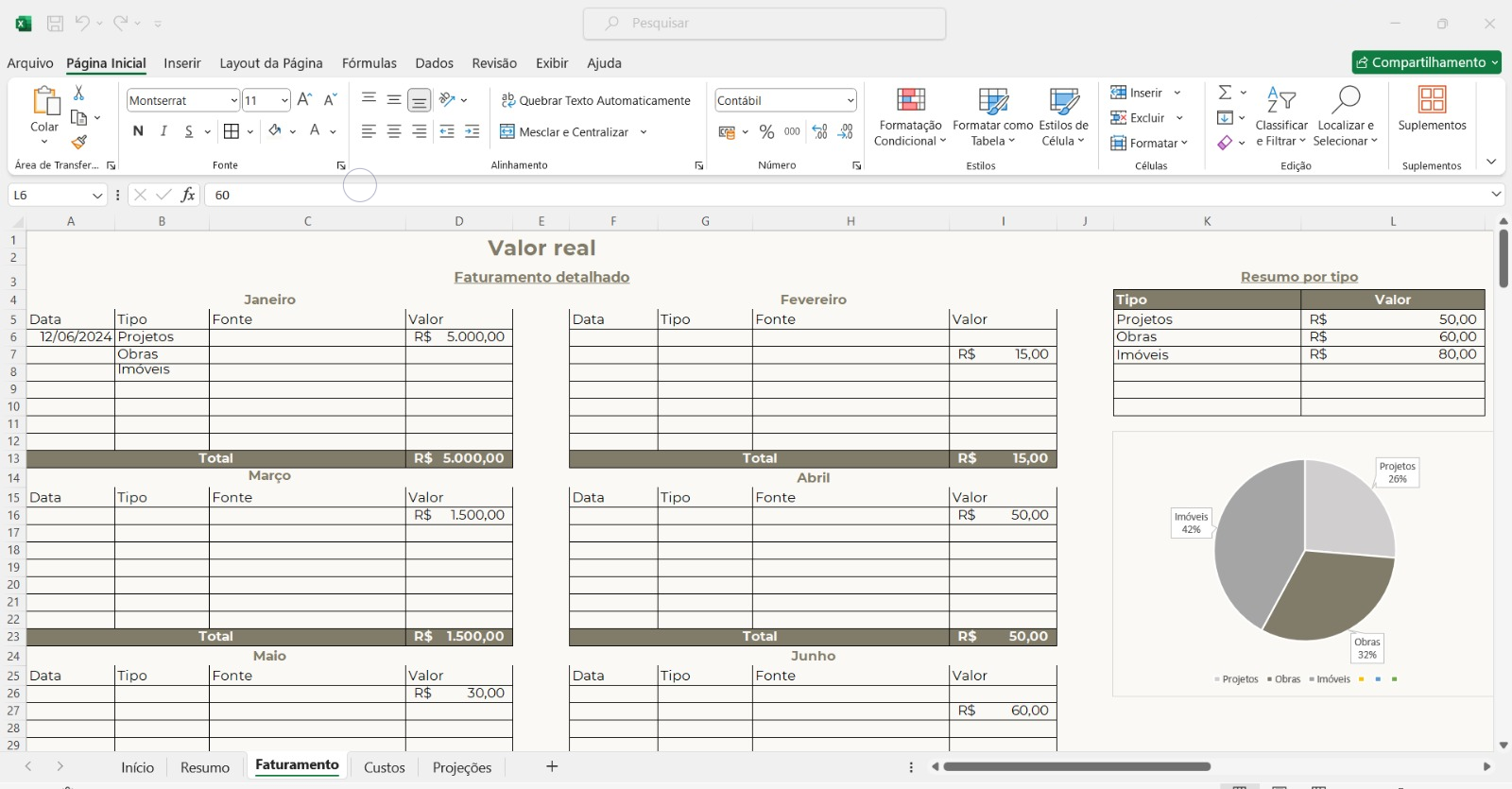Click the Cut scissors icon
The width and height of the screenshot is (1512, 789).
coord(79,93)
